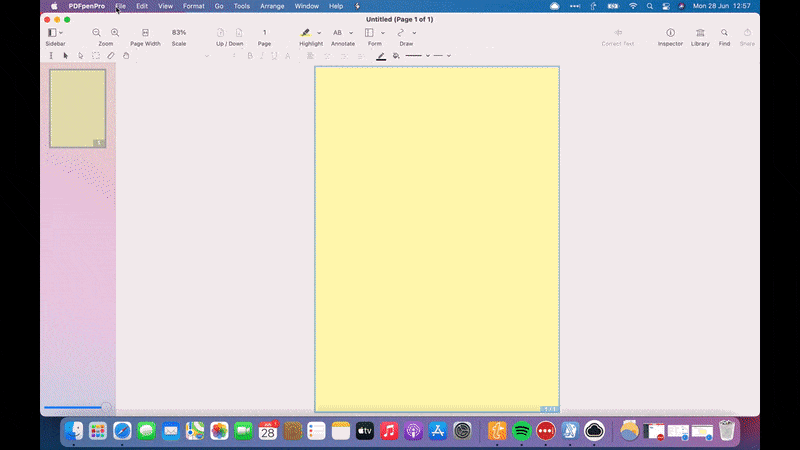
Task: Select the Edit arrow tool
Action: [66, 56]
